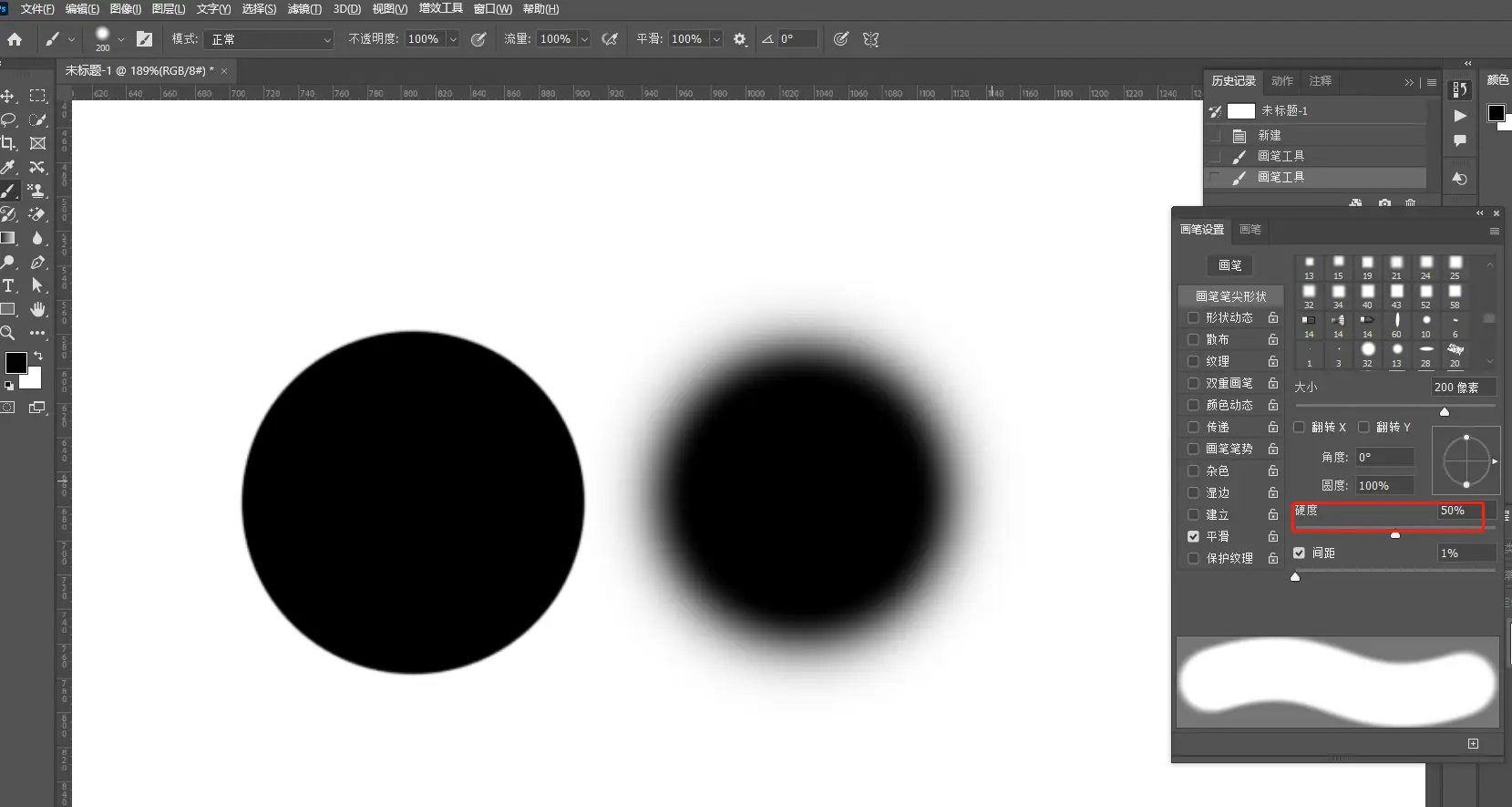
Task: Open smoothing options gear icon
Action: [x=740, y=39]
